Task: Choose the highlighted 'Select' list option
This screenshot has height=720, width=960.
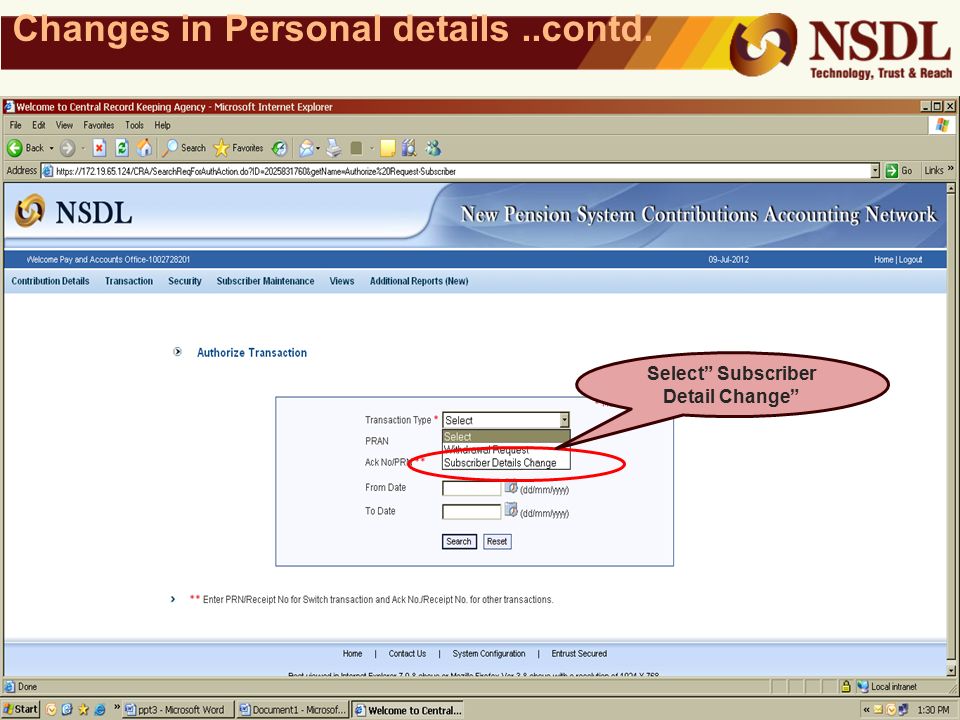Action: 506,437
